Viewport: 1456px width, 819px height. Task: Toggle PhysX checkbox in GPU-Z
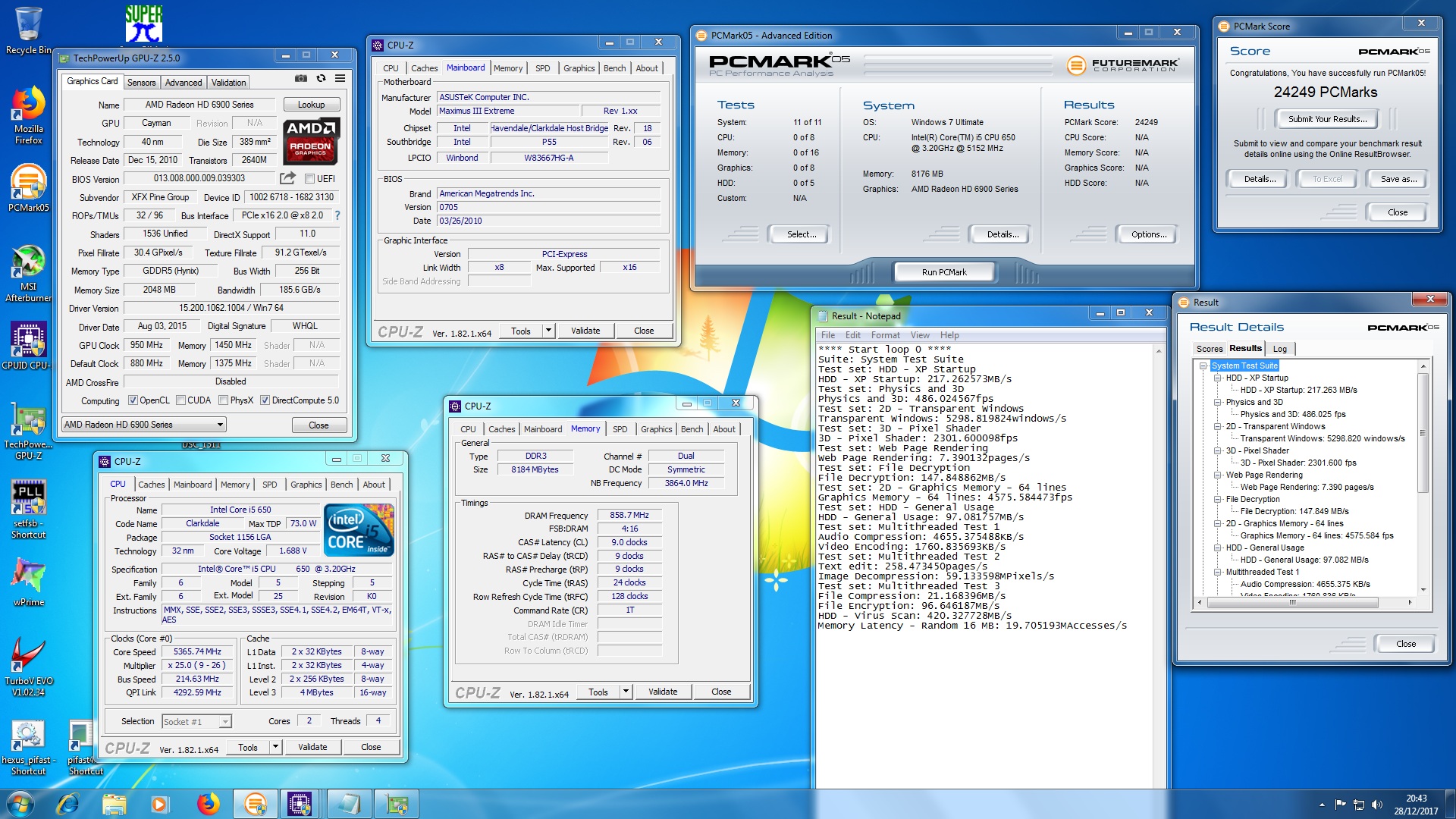[x=224, y=400]
